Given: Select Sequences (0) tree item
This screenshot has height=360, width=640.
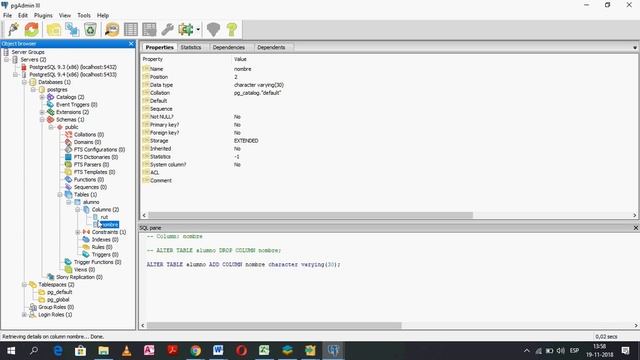Looking at the screenshot, I should [x=90, y=187].
